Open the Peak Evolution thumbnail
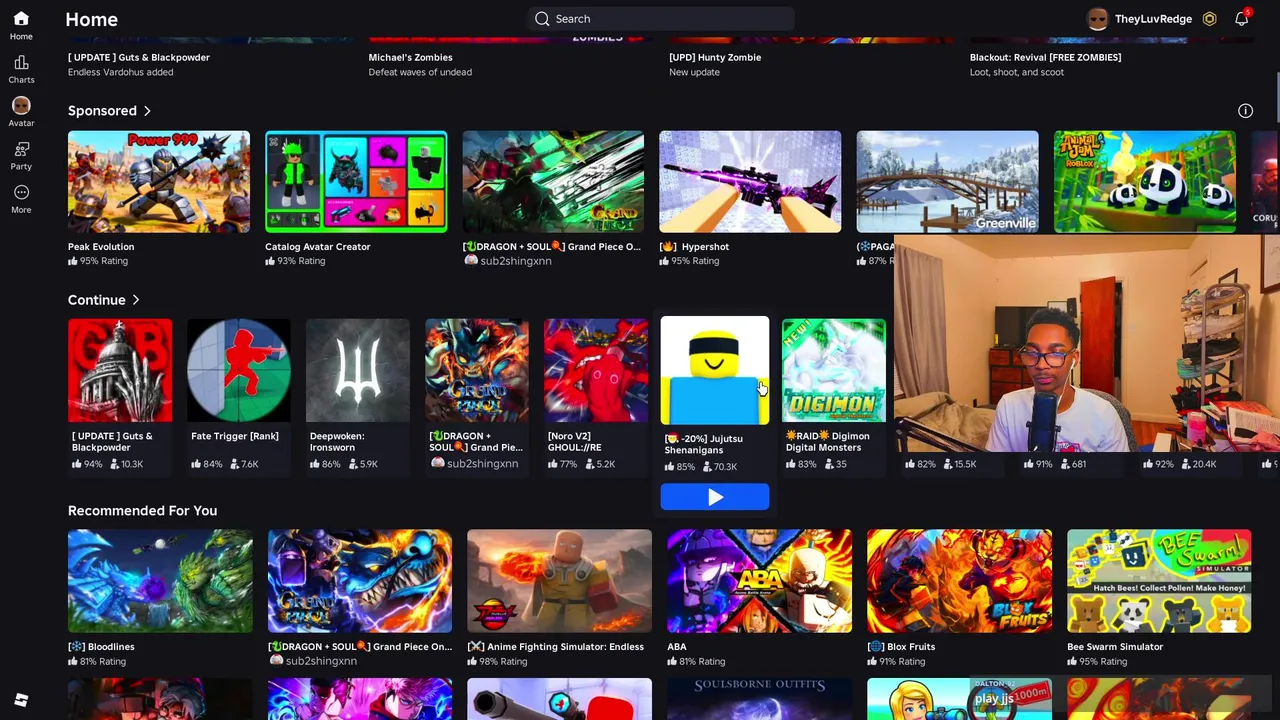Image resolution: width=1280 pixels, height=720 pixels. click(159, 182)
